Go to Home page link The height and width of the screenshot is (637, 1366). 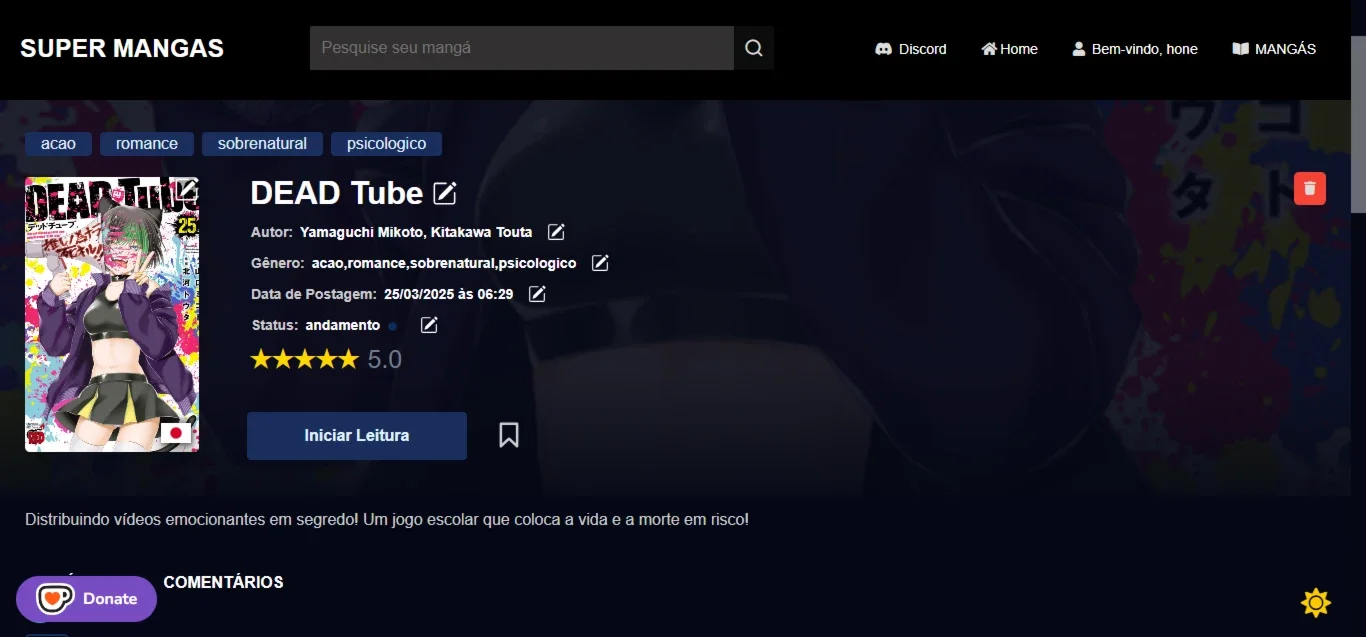(1009, 48)
